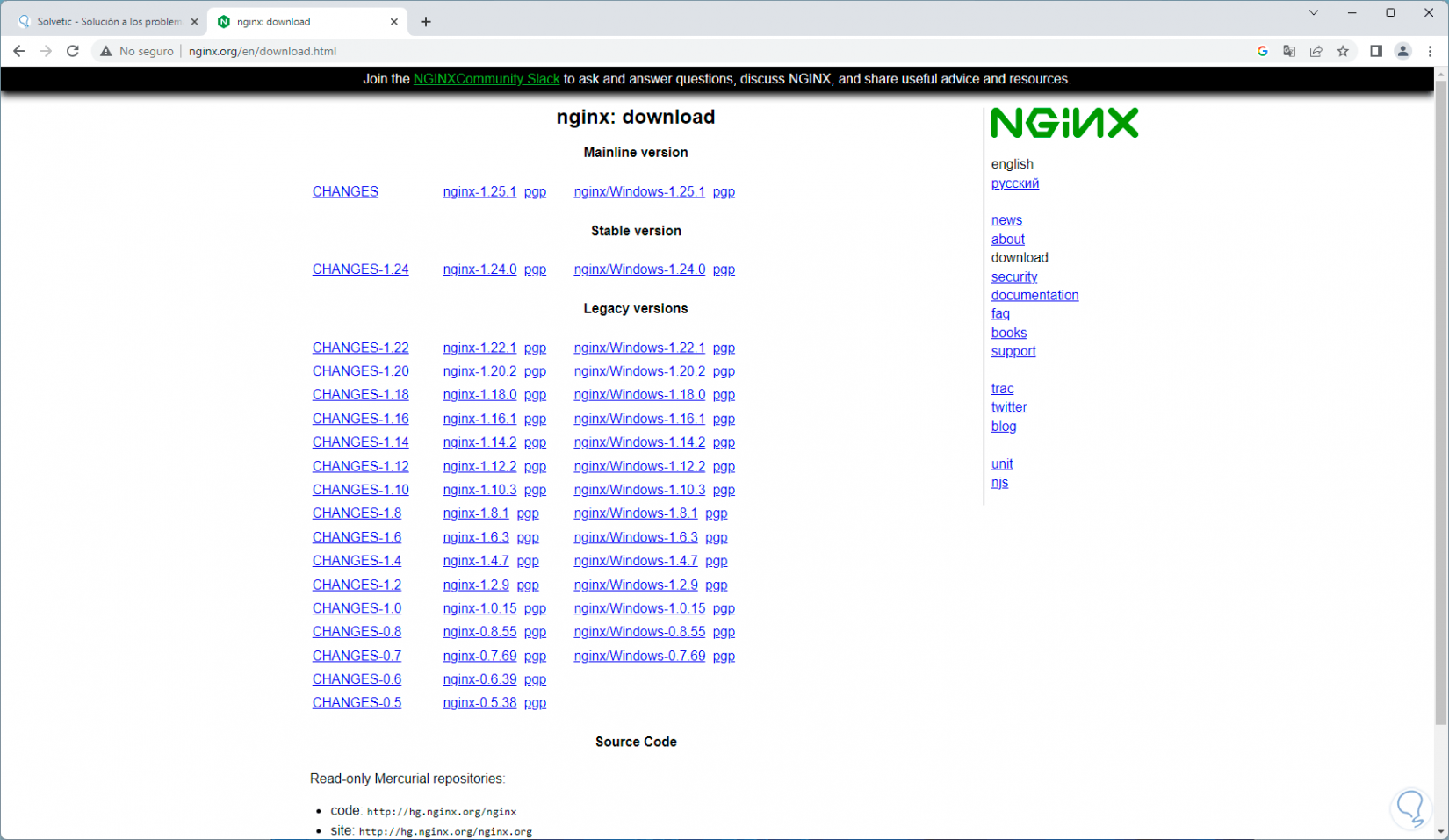
Task: Download nginx/Windows-1.8.1
Action: click(636, 513)
